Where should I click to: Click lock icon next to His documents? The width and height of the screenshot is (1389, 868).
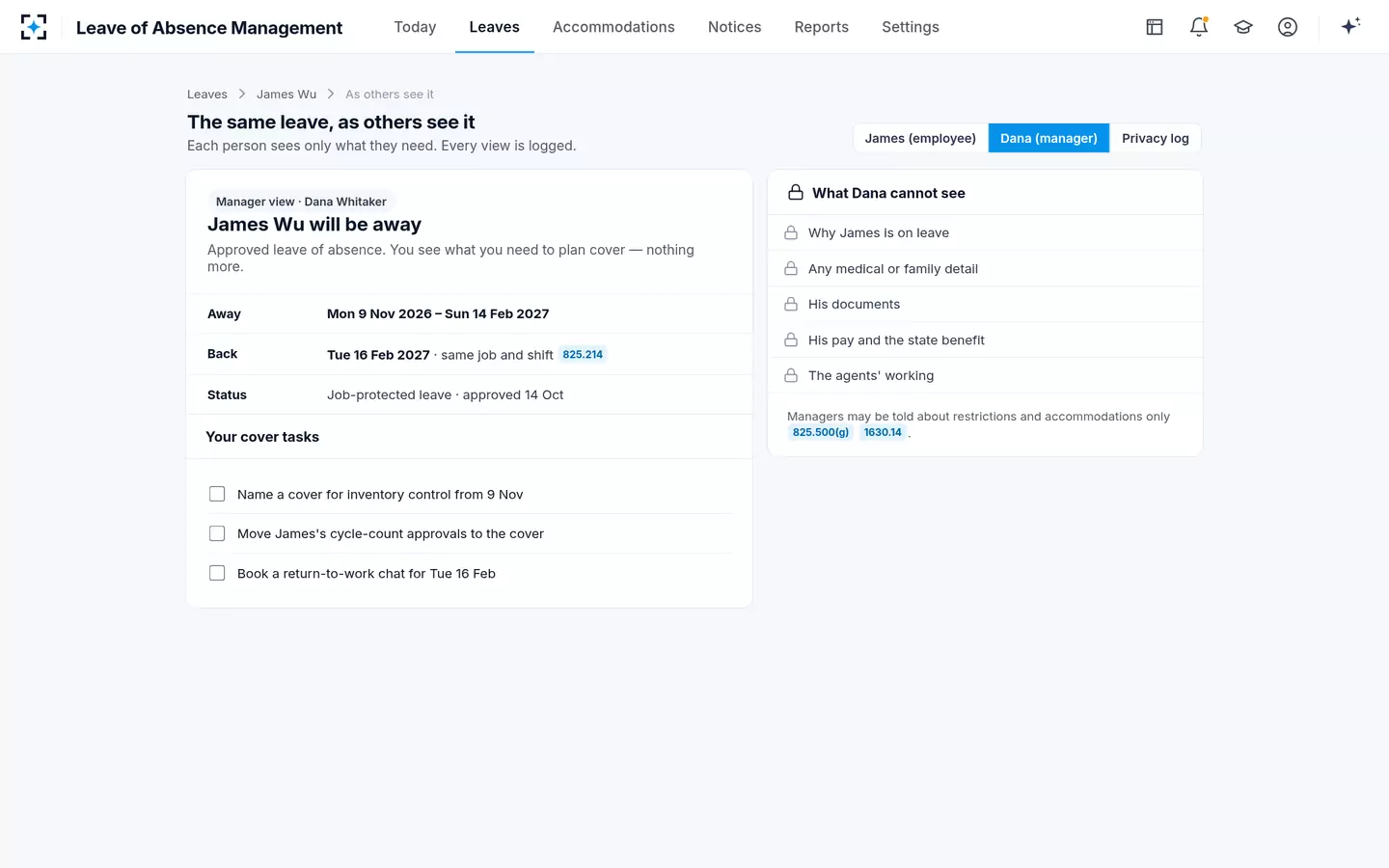coord(791,304)
